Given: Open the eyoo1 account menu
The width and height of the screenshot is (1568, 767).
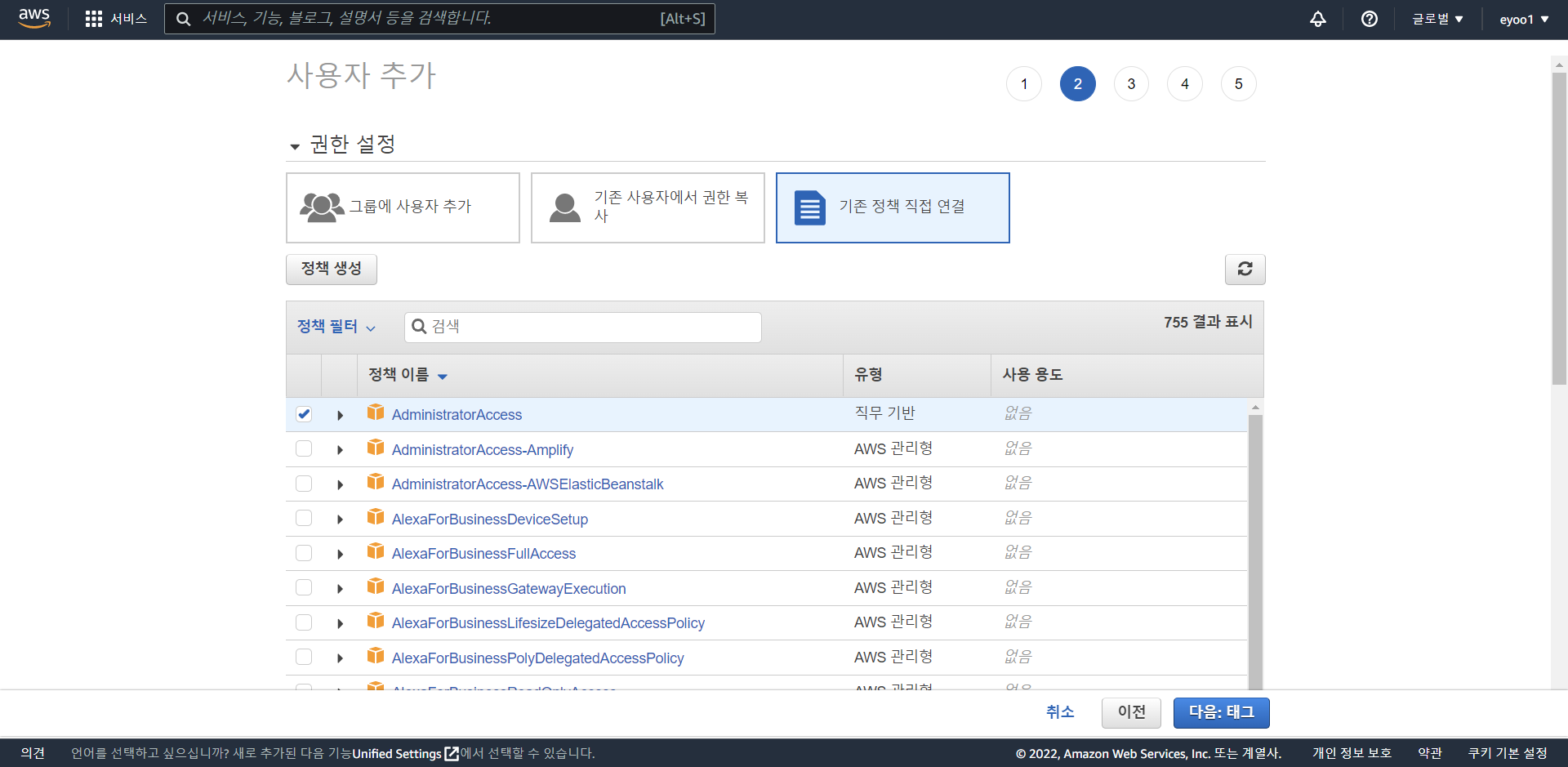Looking at the screenshot, I should tap(1524, 19).
